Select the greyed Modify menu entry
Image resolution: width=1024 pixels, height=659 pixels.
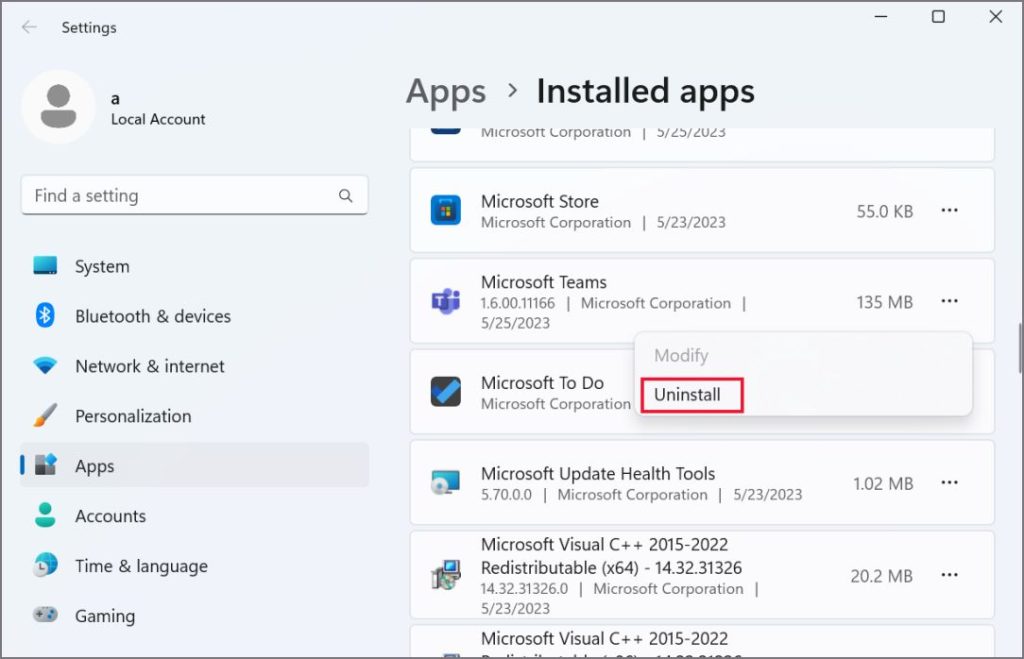[681, 355]
